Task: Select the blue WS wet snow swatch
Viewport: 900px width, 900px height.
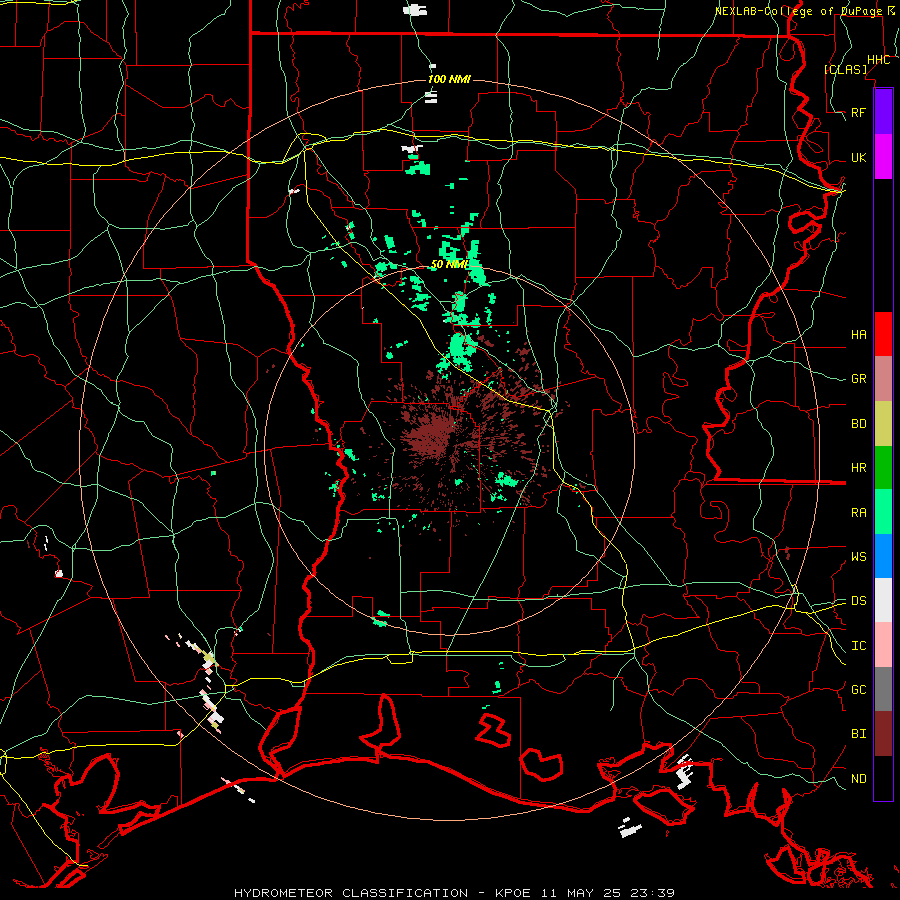Action: [883, 556]
